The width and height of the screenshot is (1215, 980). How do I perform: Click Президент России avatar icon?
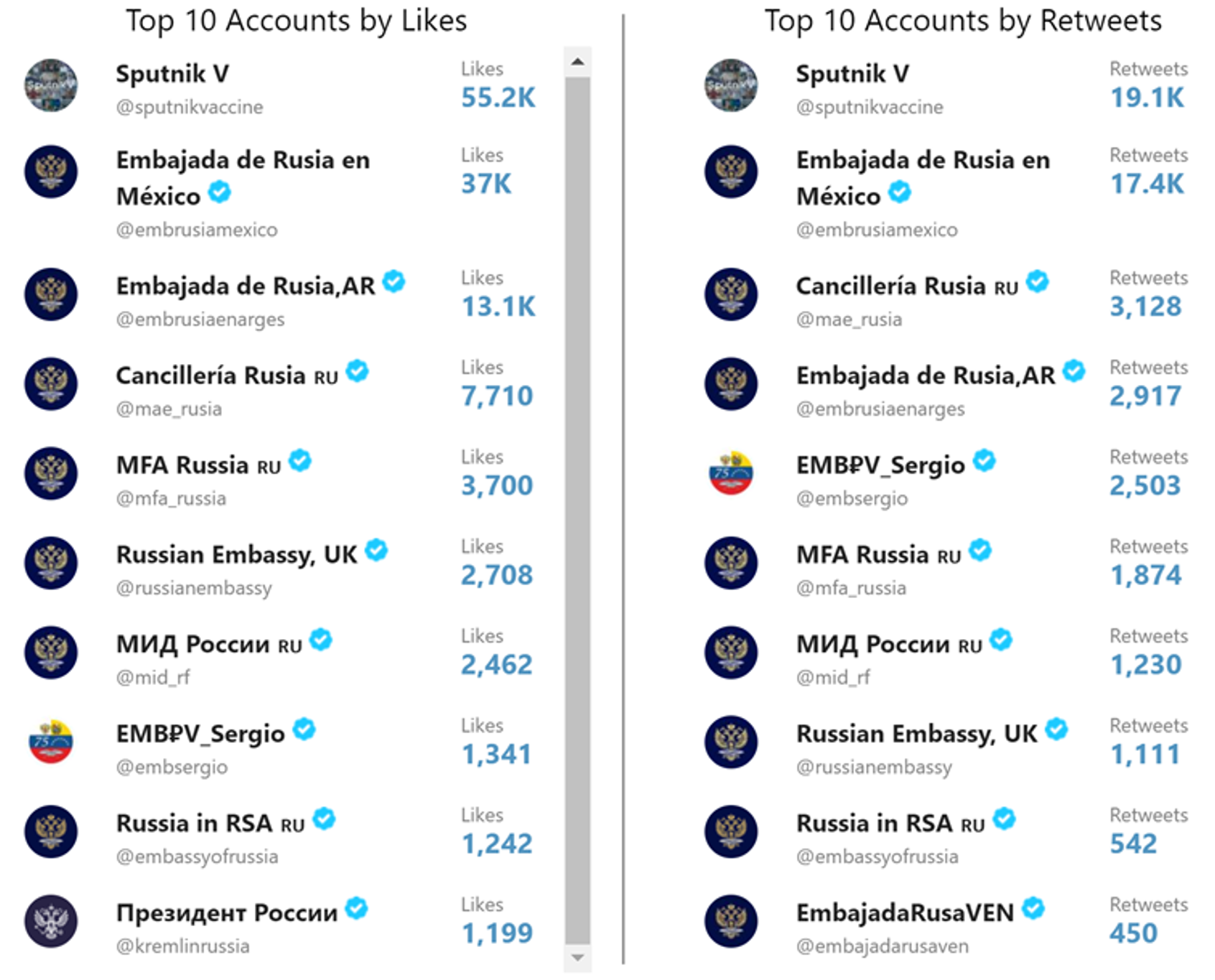point(51,921)
